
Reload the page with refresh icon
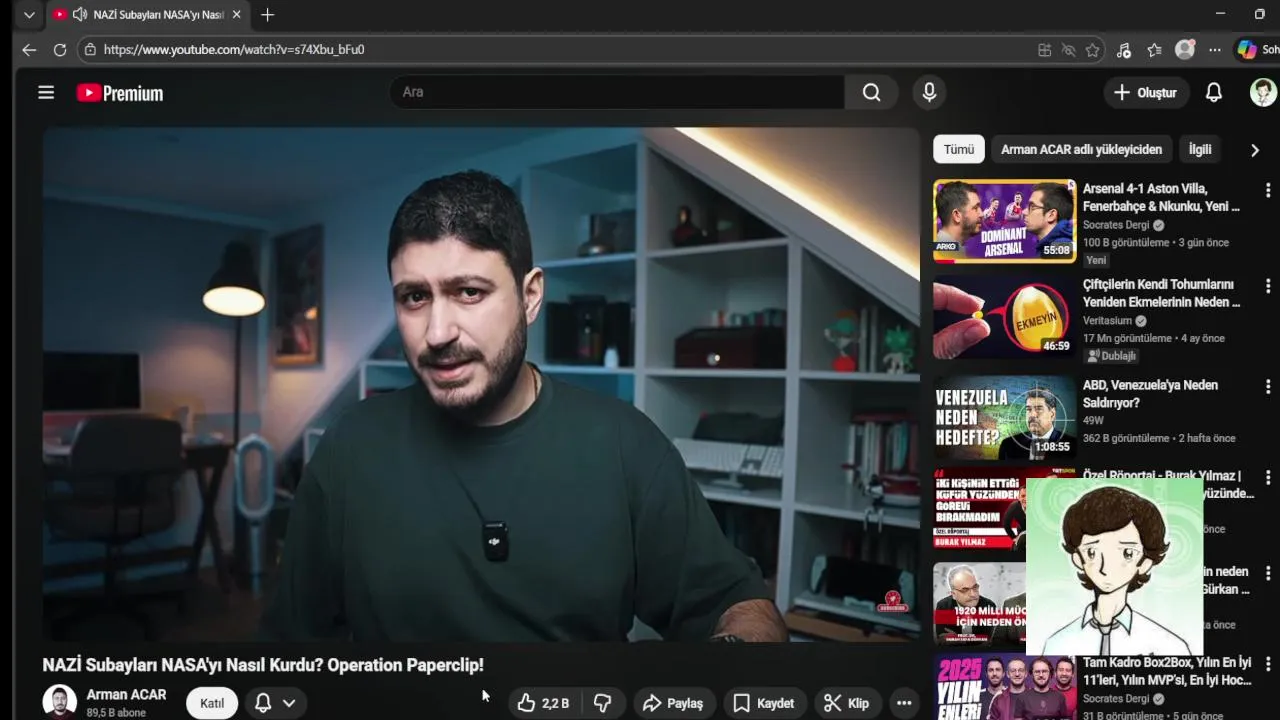[x=60, y=49]
